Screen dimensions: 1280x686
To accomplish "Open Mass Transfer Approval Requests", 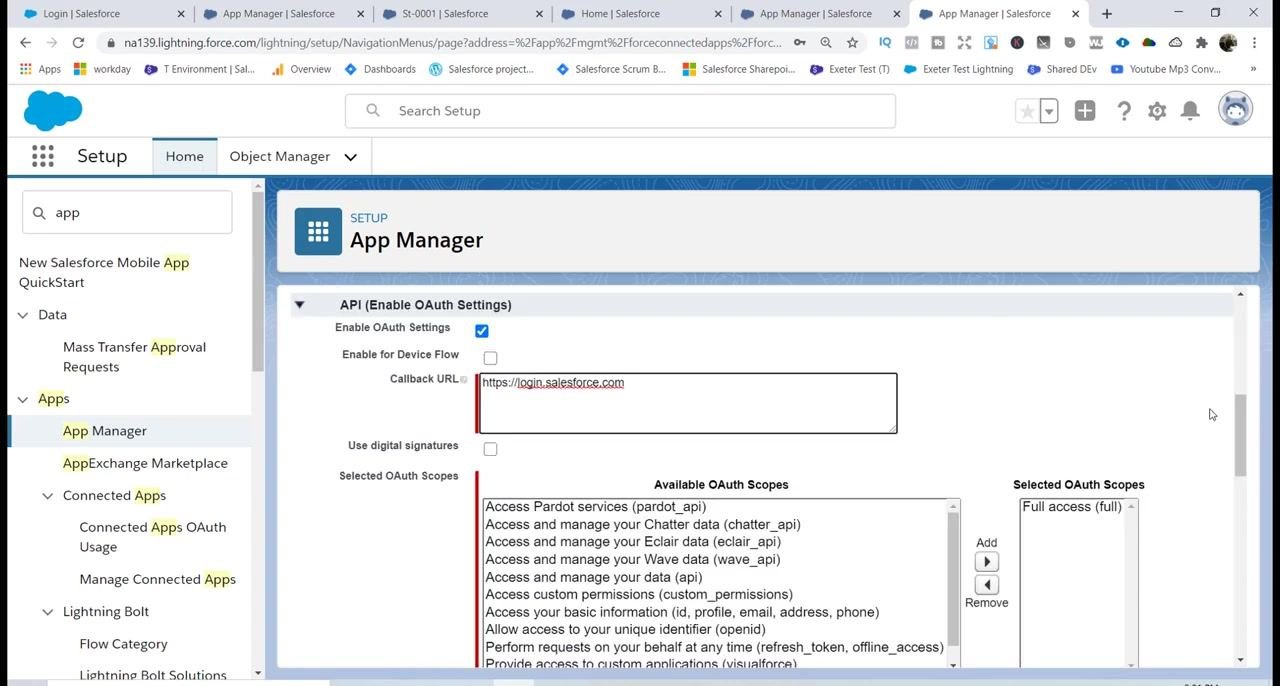I will pyautogui.click(x=134, y=357).
